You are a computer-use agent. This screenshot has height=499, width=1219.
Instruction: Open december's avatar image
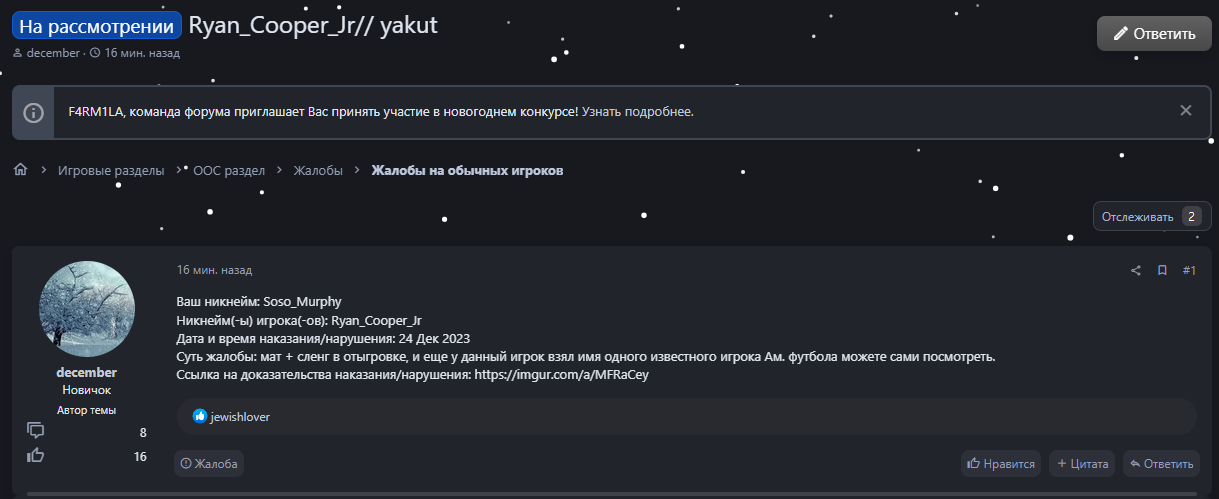[x=86, y=309]
